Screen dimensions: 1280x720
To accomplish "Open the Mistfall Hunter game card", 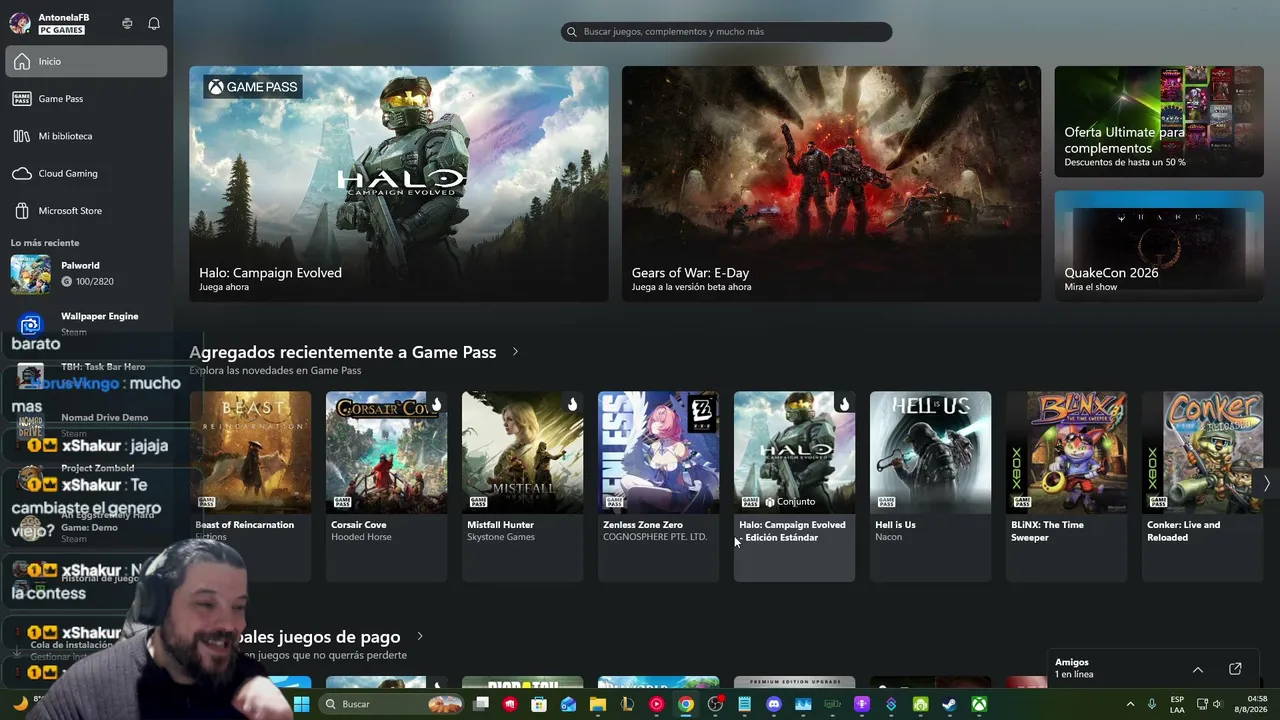I will (522, 486).
